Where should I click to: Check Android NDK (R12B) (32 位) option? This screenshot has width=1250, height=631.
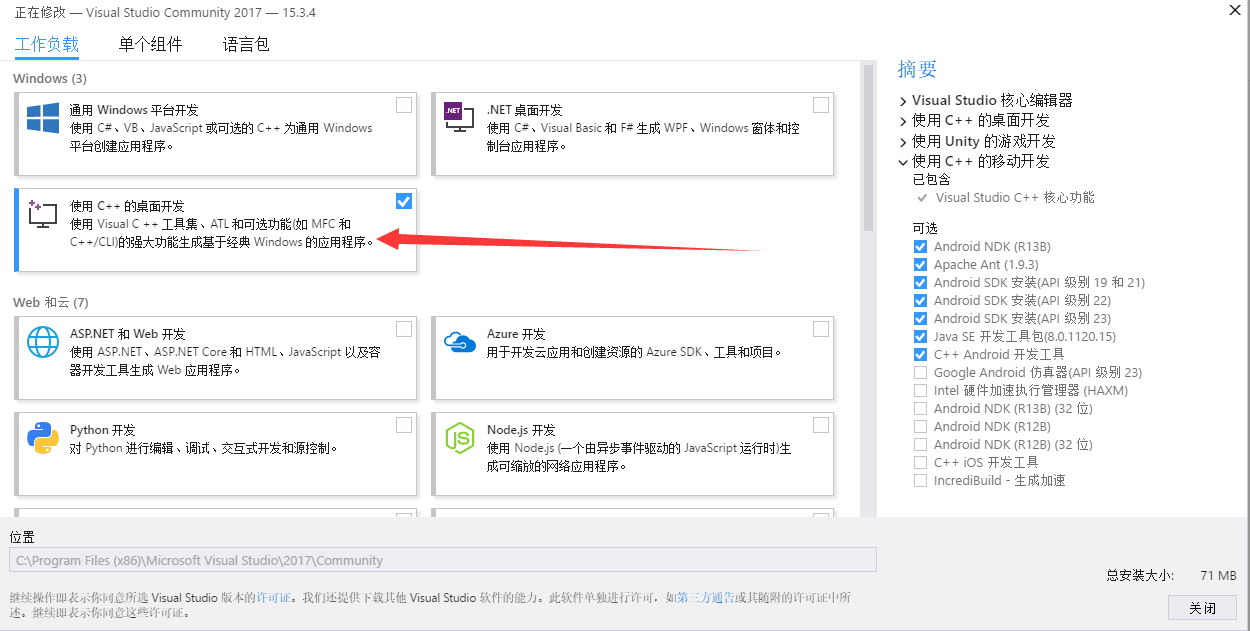tap(920, 445)
